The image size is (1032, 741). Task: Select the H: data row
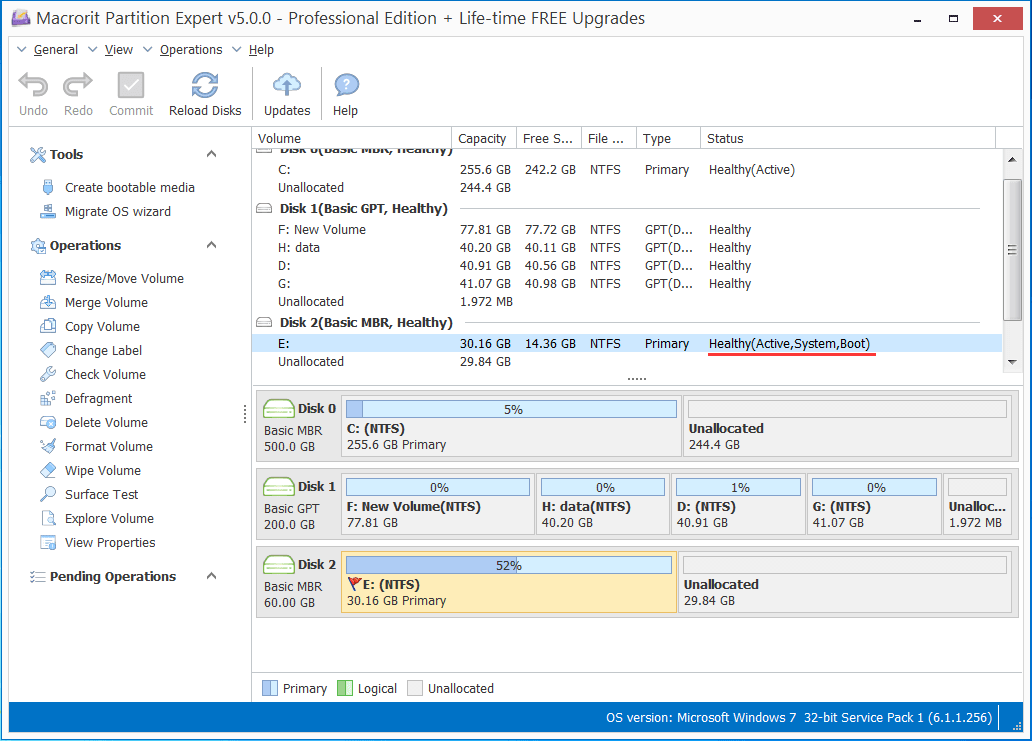point(627,247)
